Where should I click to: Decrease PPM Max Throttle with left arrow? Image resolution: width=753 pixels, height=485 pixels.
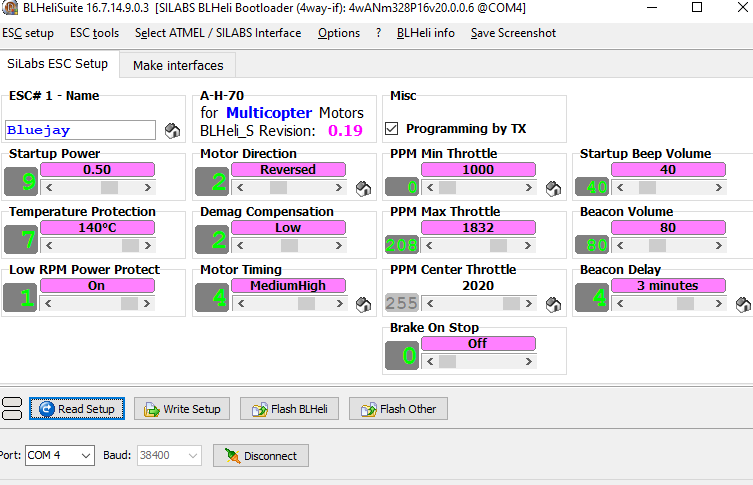pyautogui.click(x=430, y=245)
